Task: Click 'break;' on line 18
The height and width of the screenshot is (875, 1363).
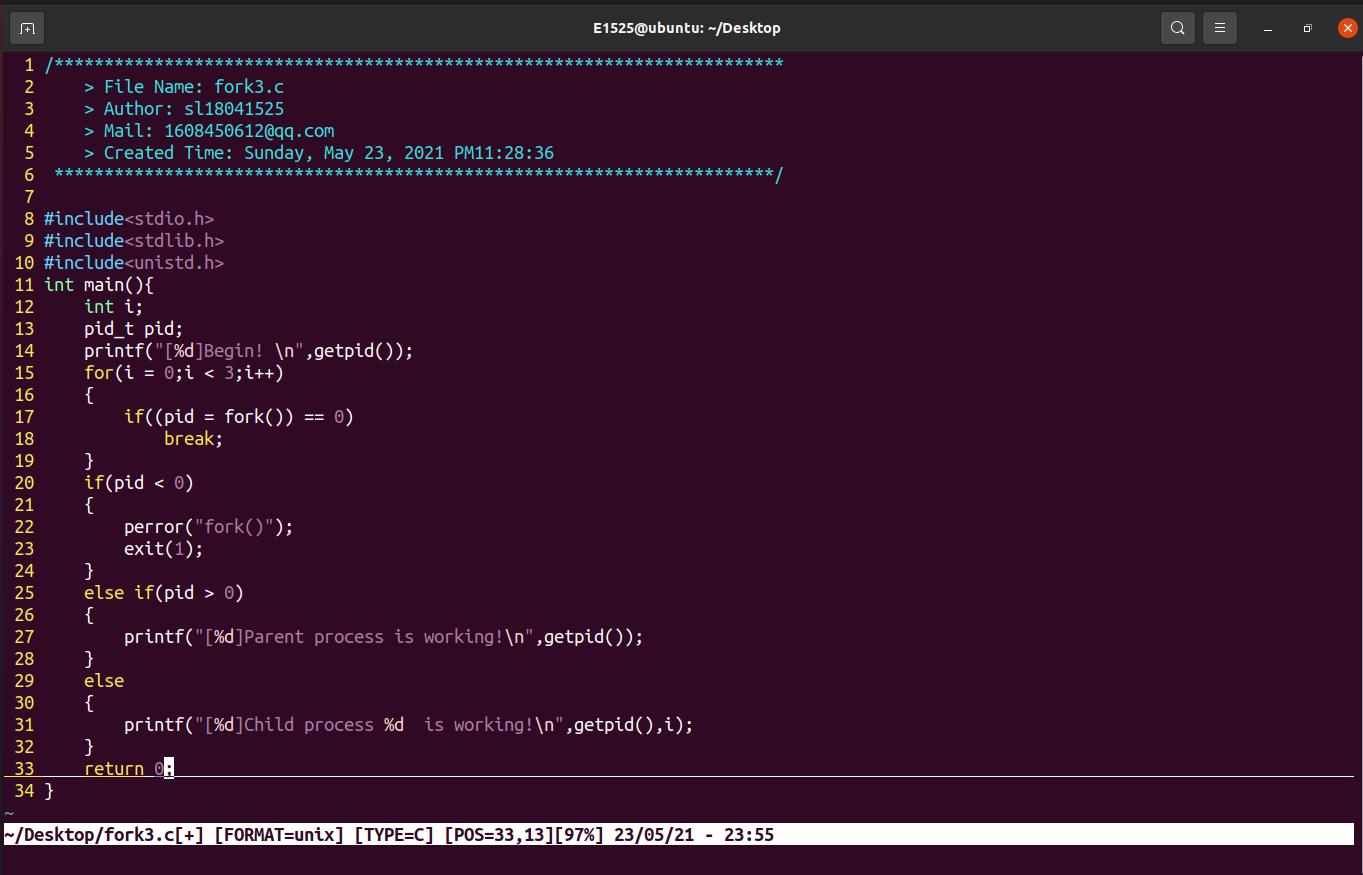Action: click(x=194, y=439)
